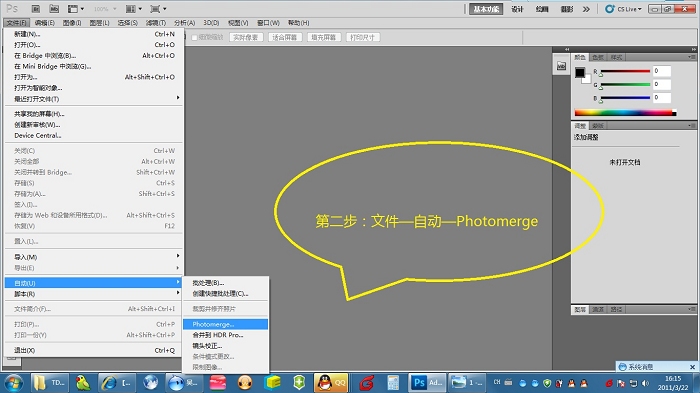The height and width of the screenshot is (393, 700).
Task: Click the Ps application logo
Action: (x=12, y=9)
